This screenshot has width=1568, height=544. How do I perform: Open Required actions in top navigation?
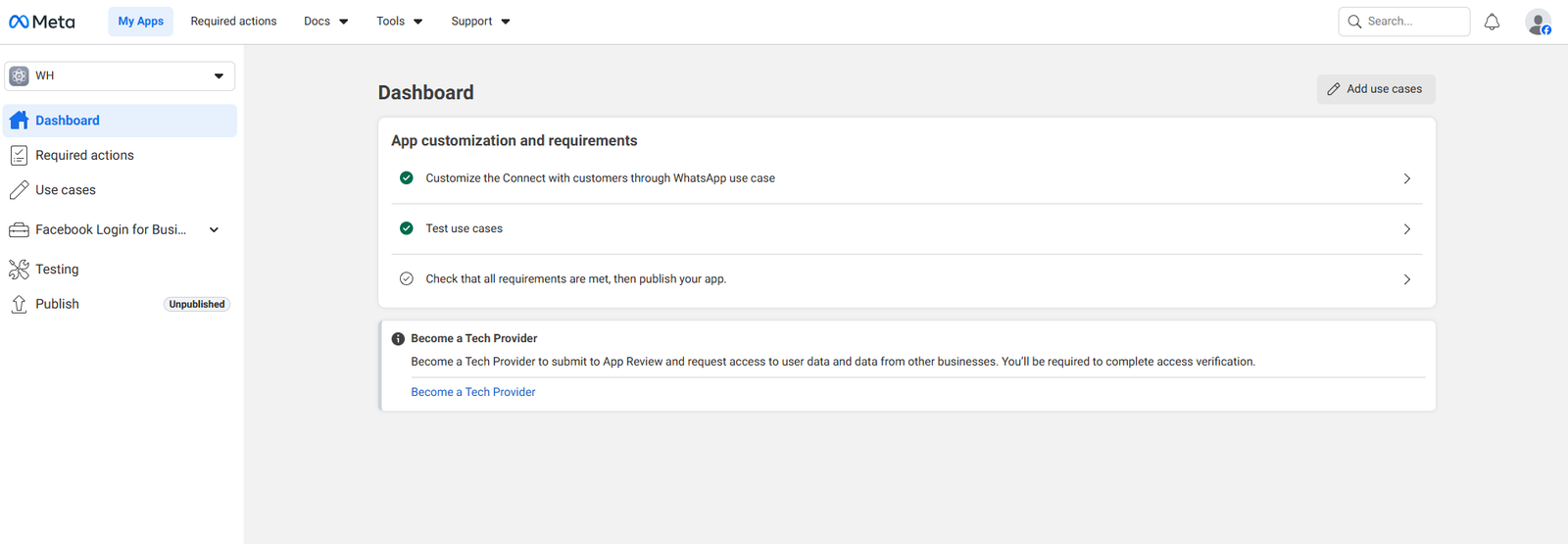(233, 22)
